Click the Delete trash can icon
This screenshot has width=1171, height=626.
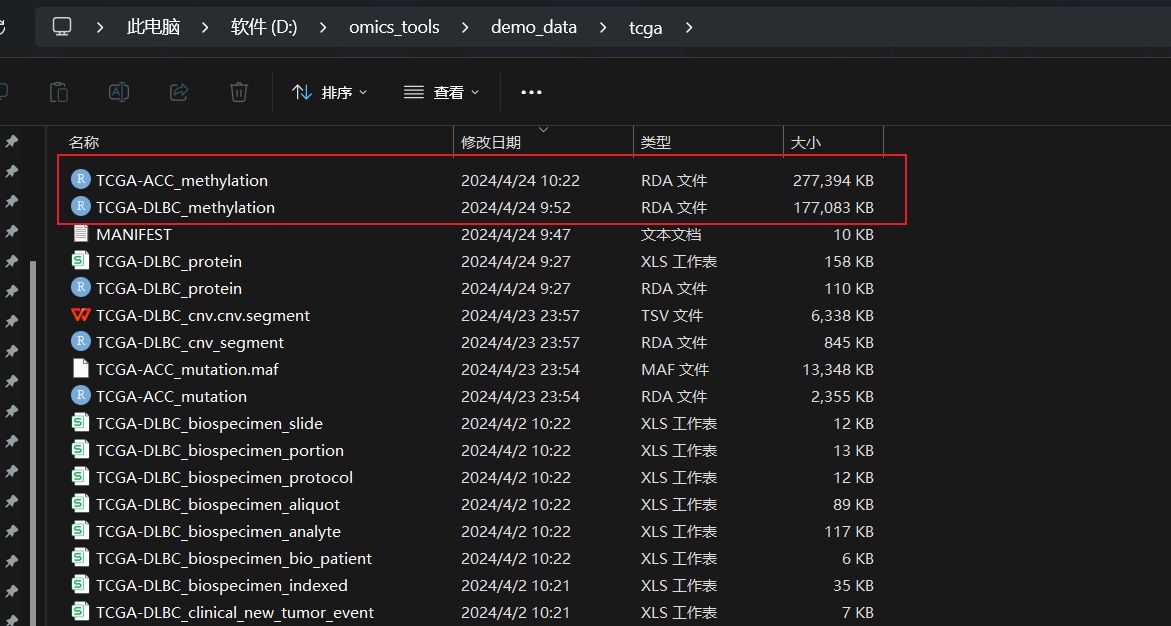(x=238, y=92)
